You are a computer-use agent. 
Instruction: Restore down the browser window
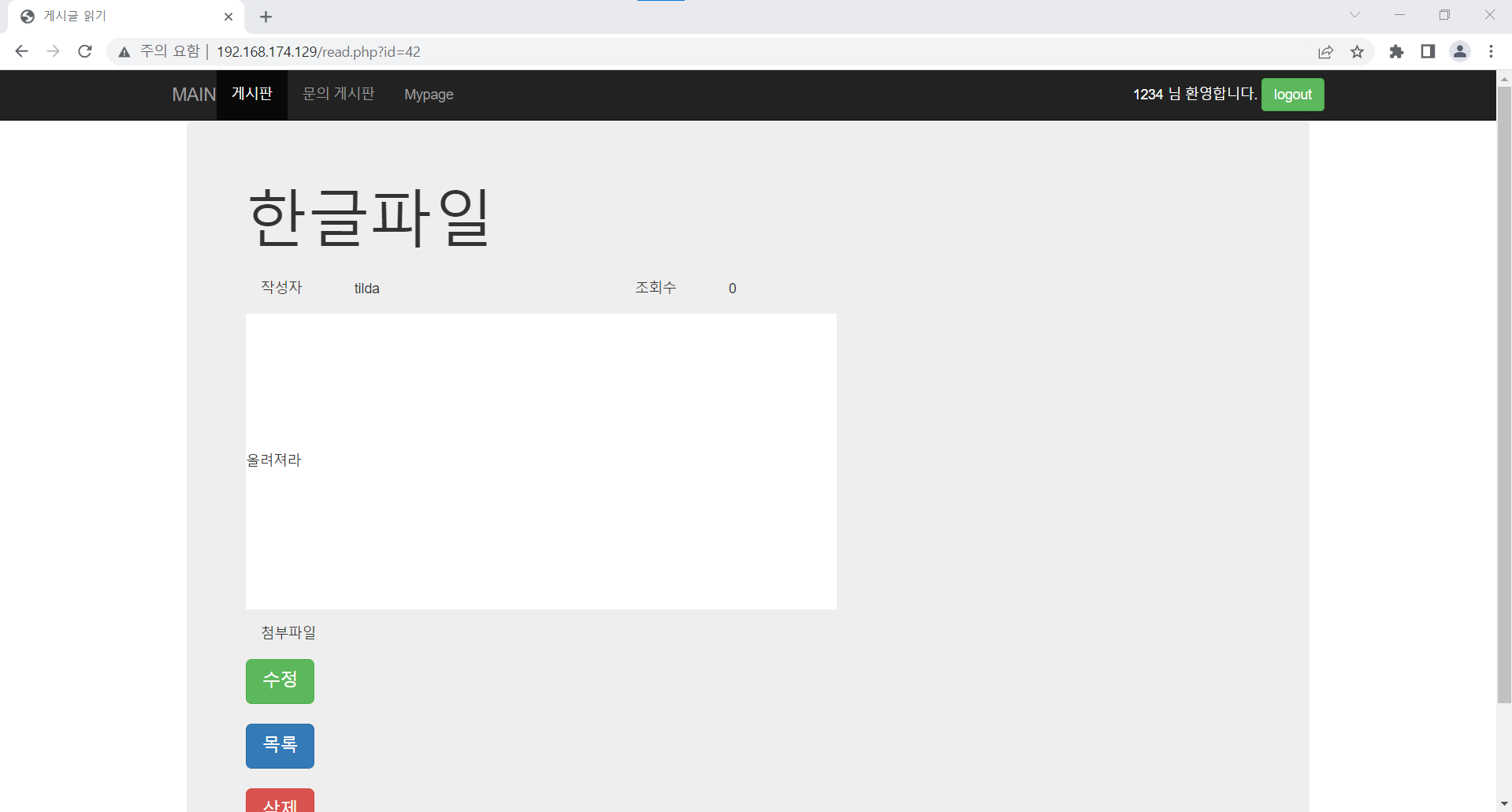(1444, 15)
